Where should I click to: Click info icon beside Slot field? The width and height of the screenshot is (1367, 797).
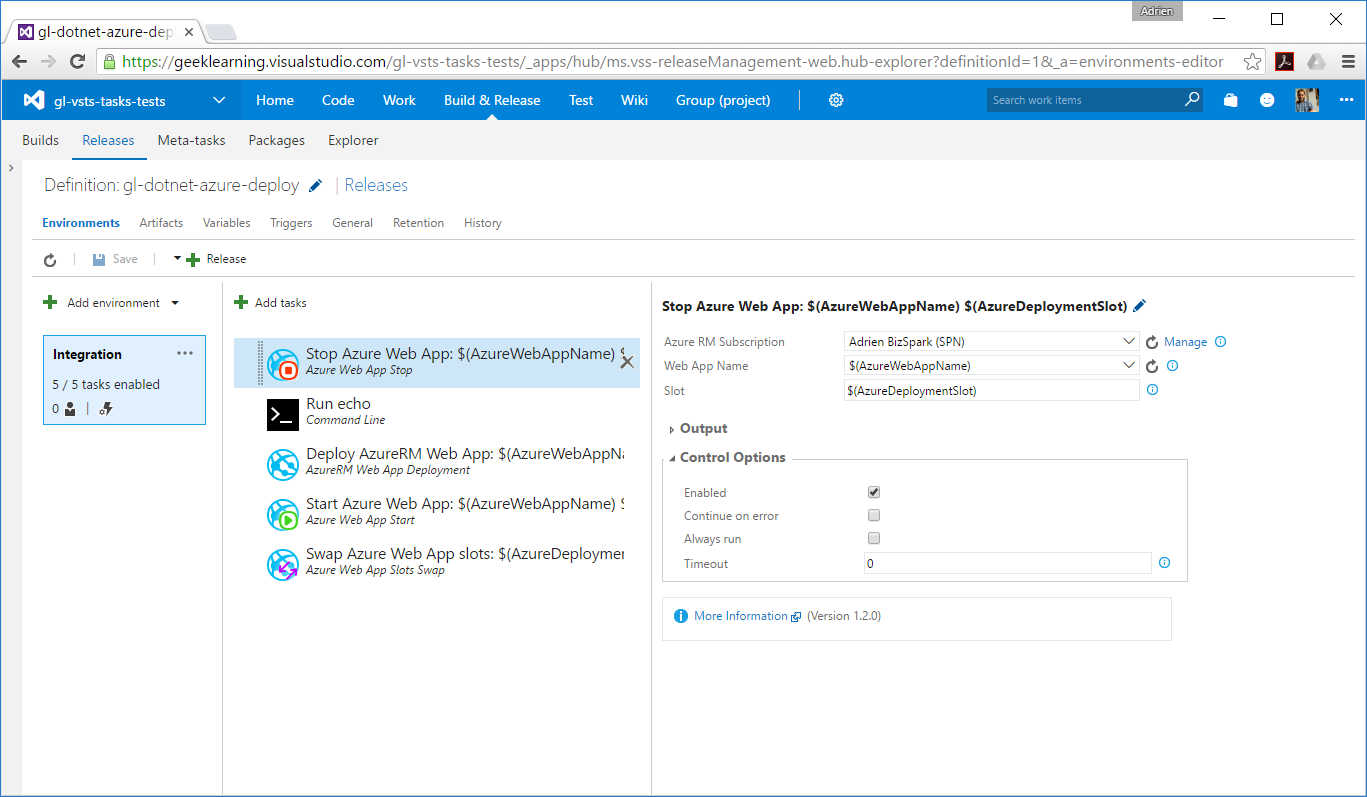[1152, 390]
